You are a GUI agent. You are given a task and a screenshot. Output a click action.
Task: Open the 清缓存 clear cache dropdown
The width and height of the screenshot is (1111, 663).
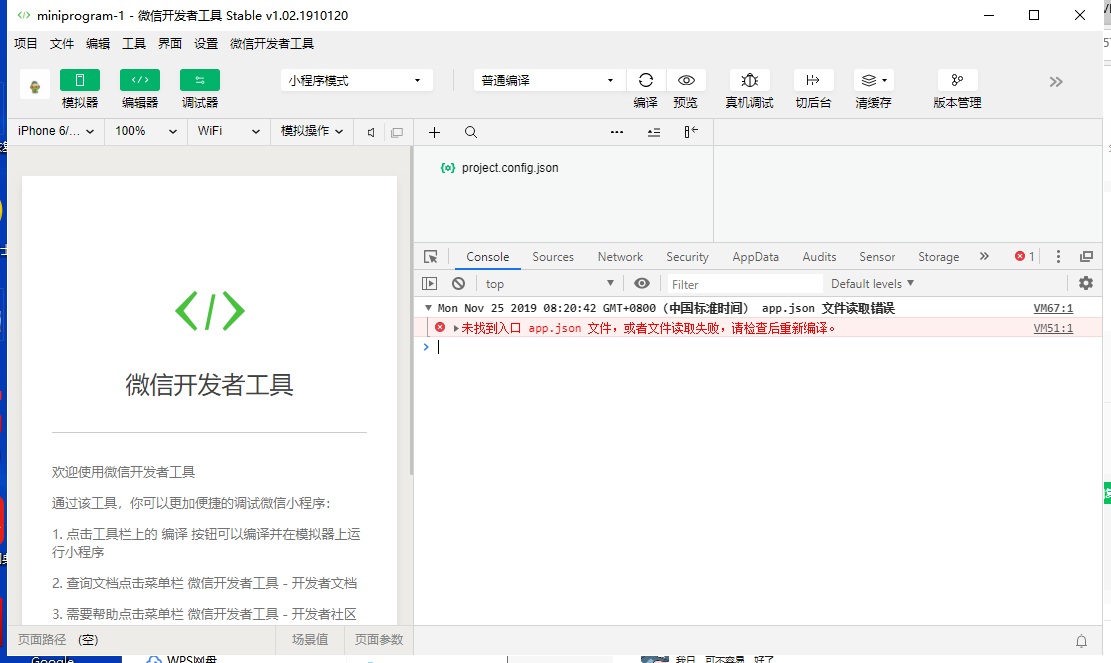[874, 80]
